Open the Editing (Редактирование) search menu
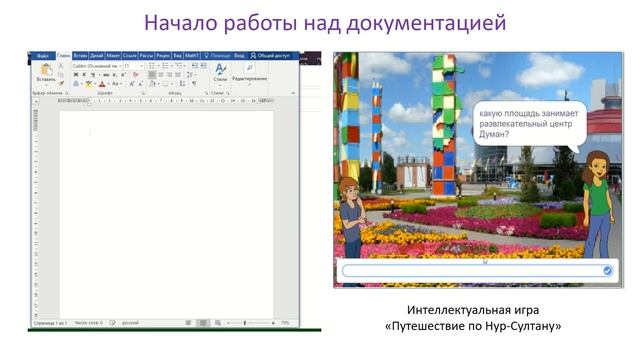This screenshot has width=640, height=360. 249,73
